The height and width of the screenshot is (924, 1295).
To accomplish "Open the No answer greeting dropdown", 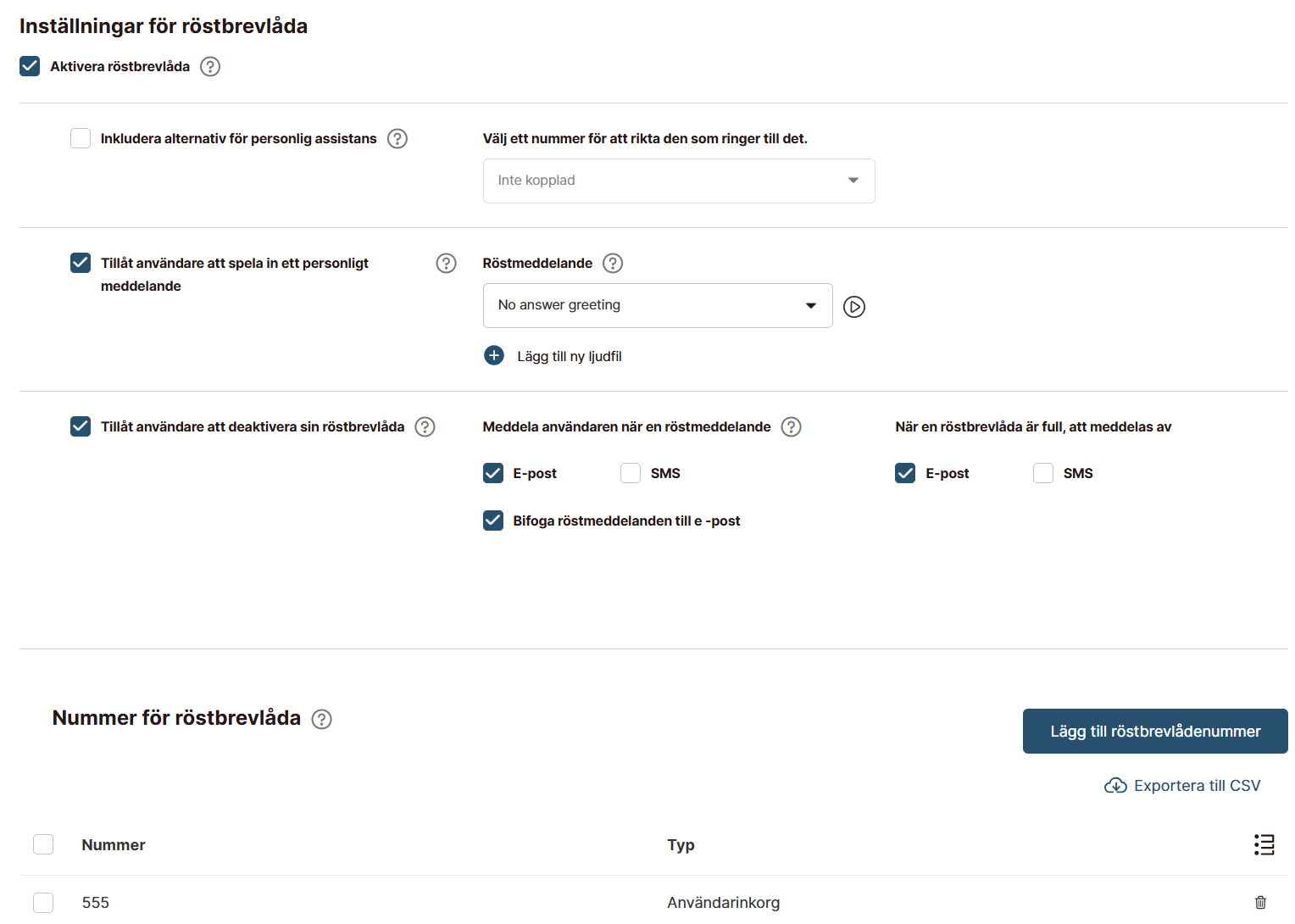I will point(657,305).
